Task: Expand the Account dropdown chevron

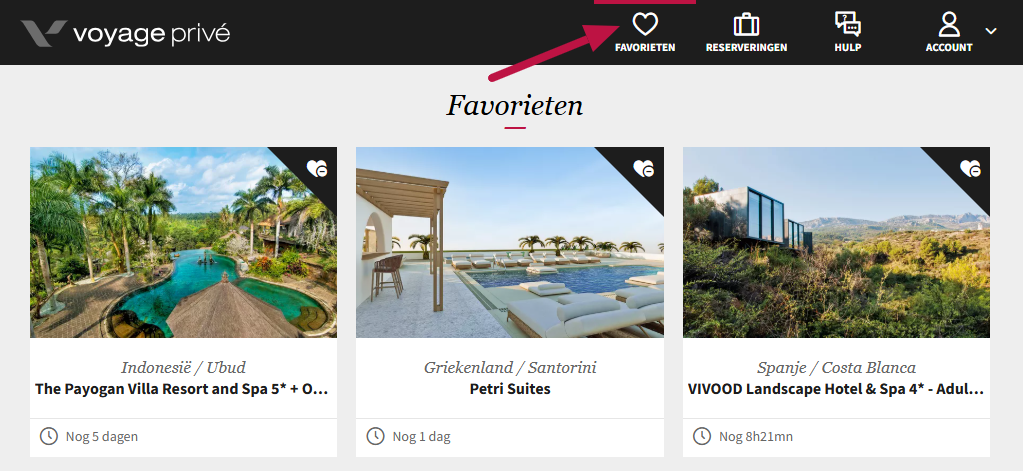Action: (x=991, y=31)
